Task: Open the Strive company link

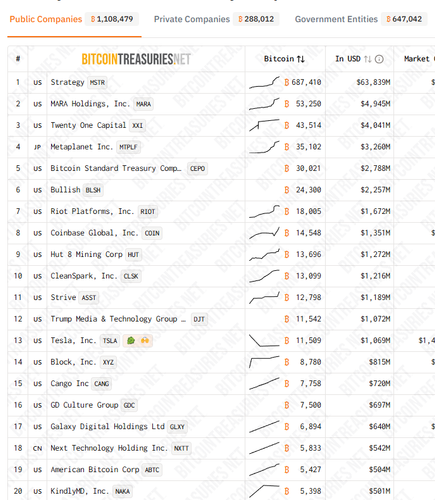Action: coord(63,297)
